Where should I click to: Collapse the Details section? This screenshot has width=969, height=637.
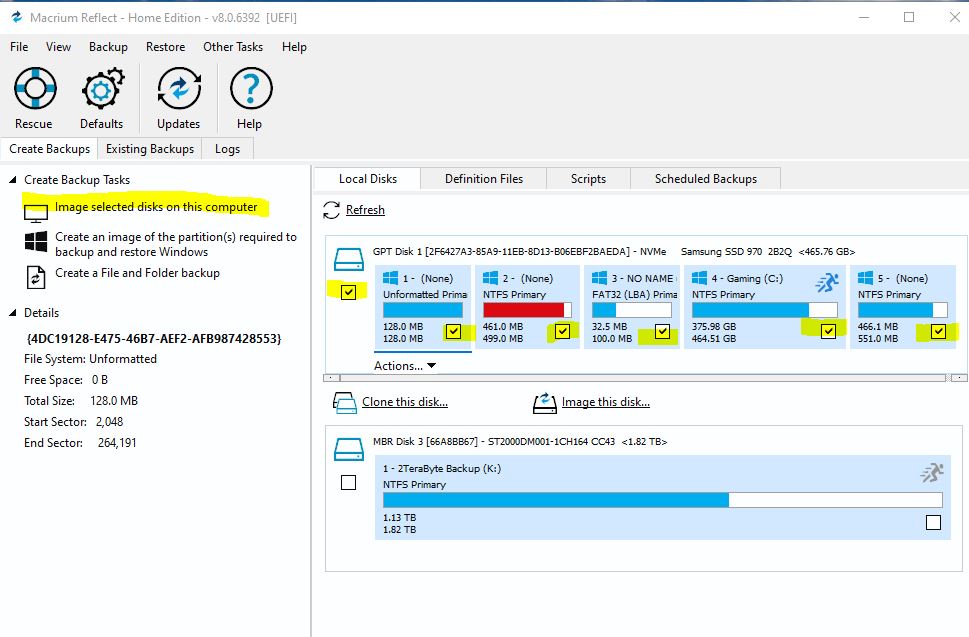pyautogui.click(x=13, y=313)
